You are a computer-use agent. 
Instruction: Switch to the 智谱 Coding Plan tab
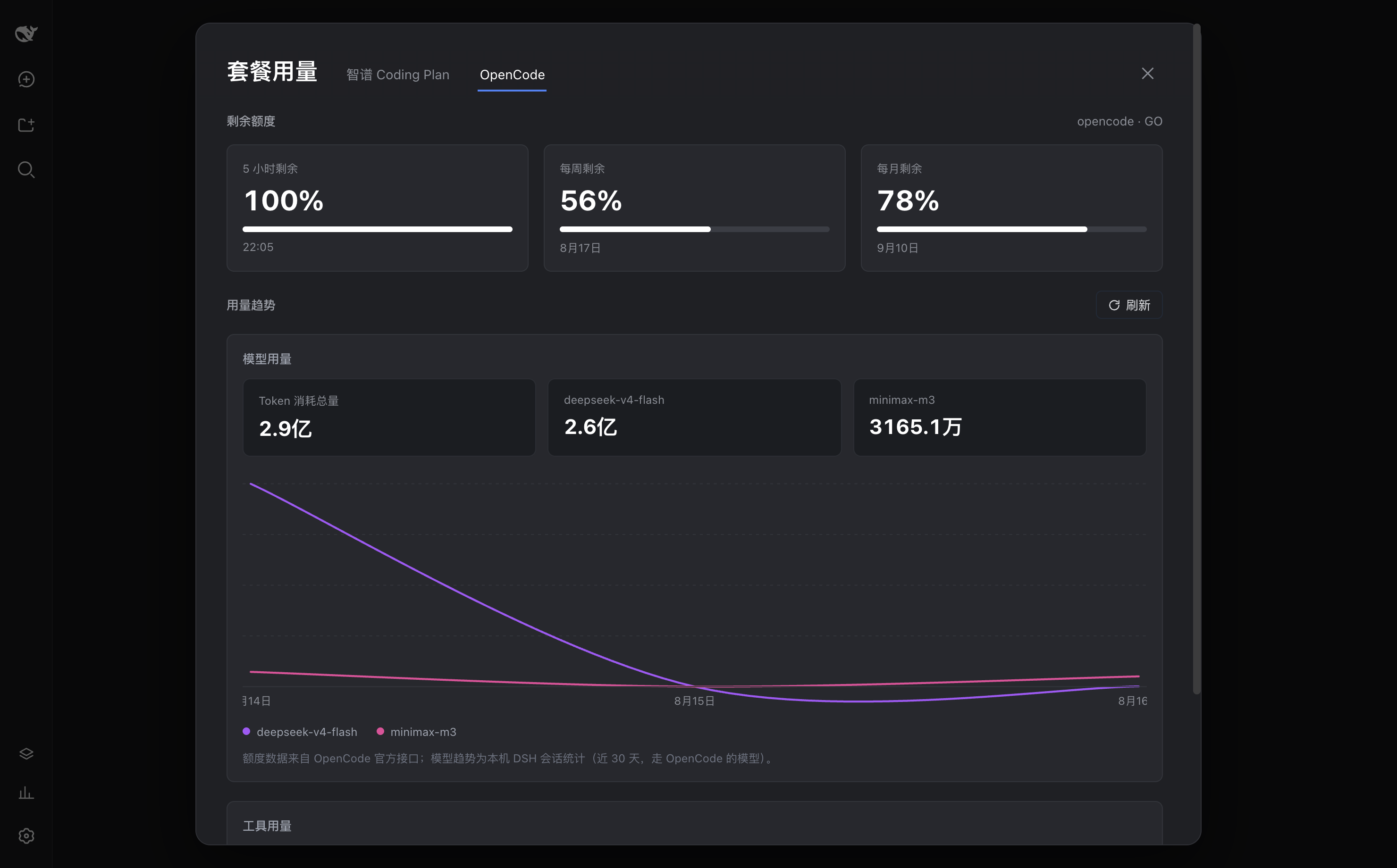click(397, 75)
